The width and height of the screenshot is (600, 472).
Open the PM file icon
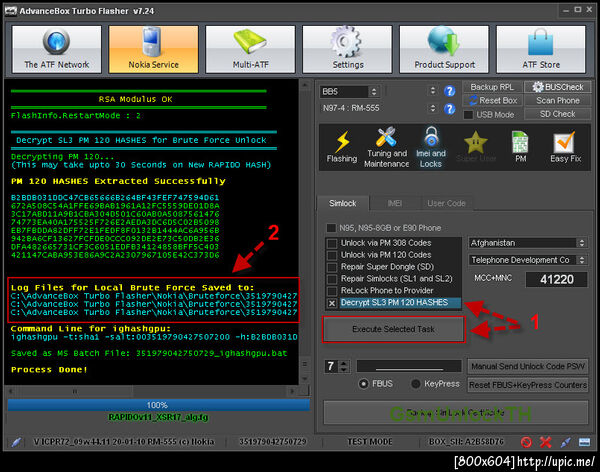pyautogui.click(x=520, y=147)
